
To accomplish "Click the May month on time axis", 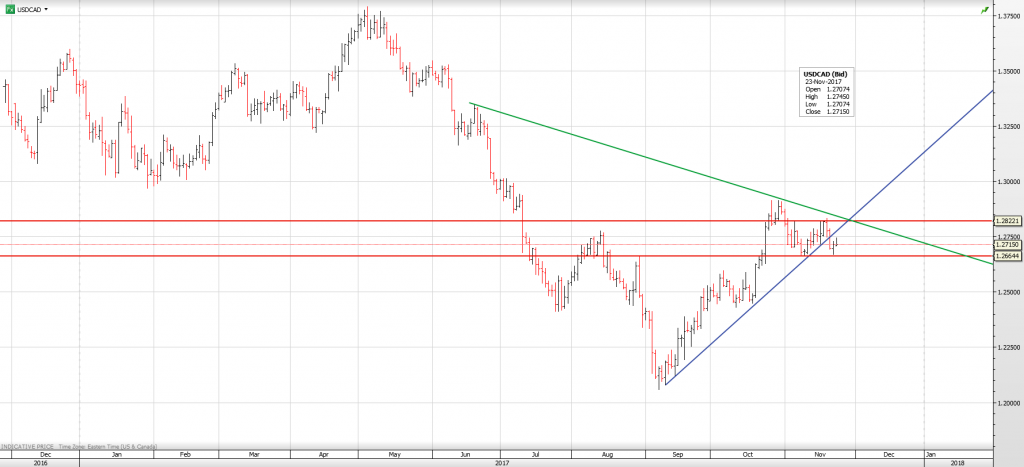I will pyautogui.click(x=394, y=454).
